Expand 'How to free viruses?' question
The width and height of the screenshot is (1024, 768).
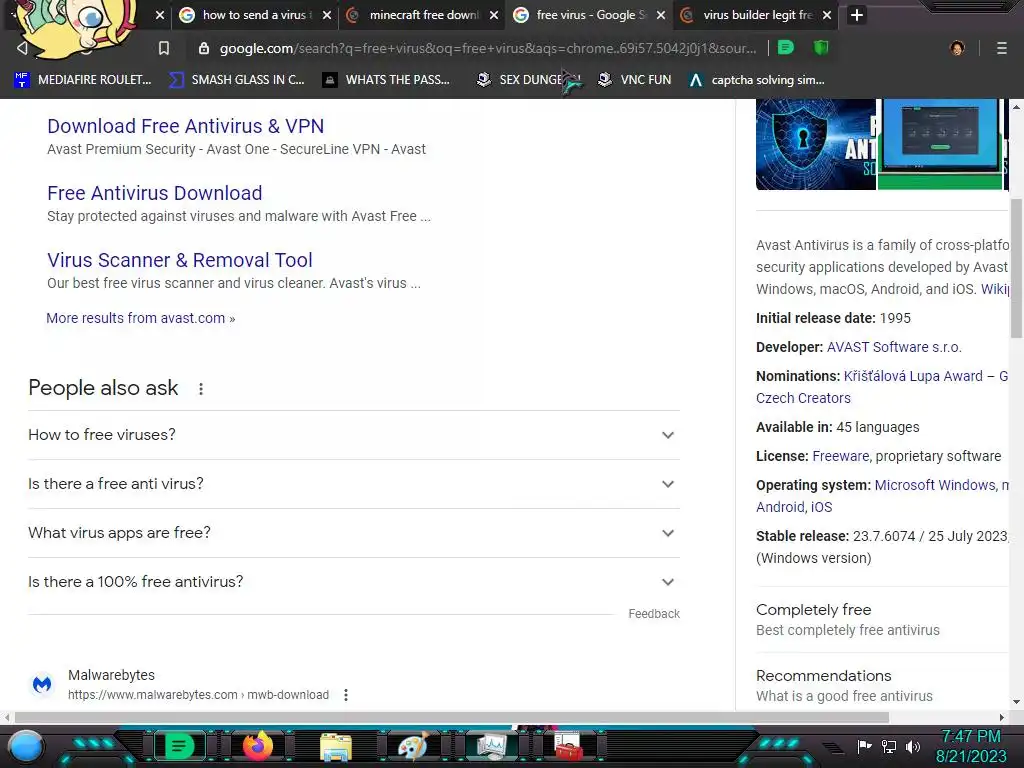(354, 435)
